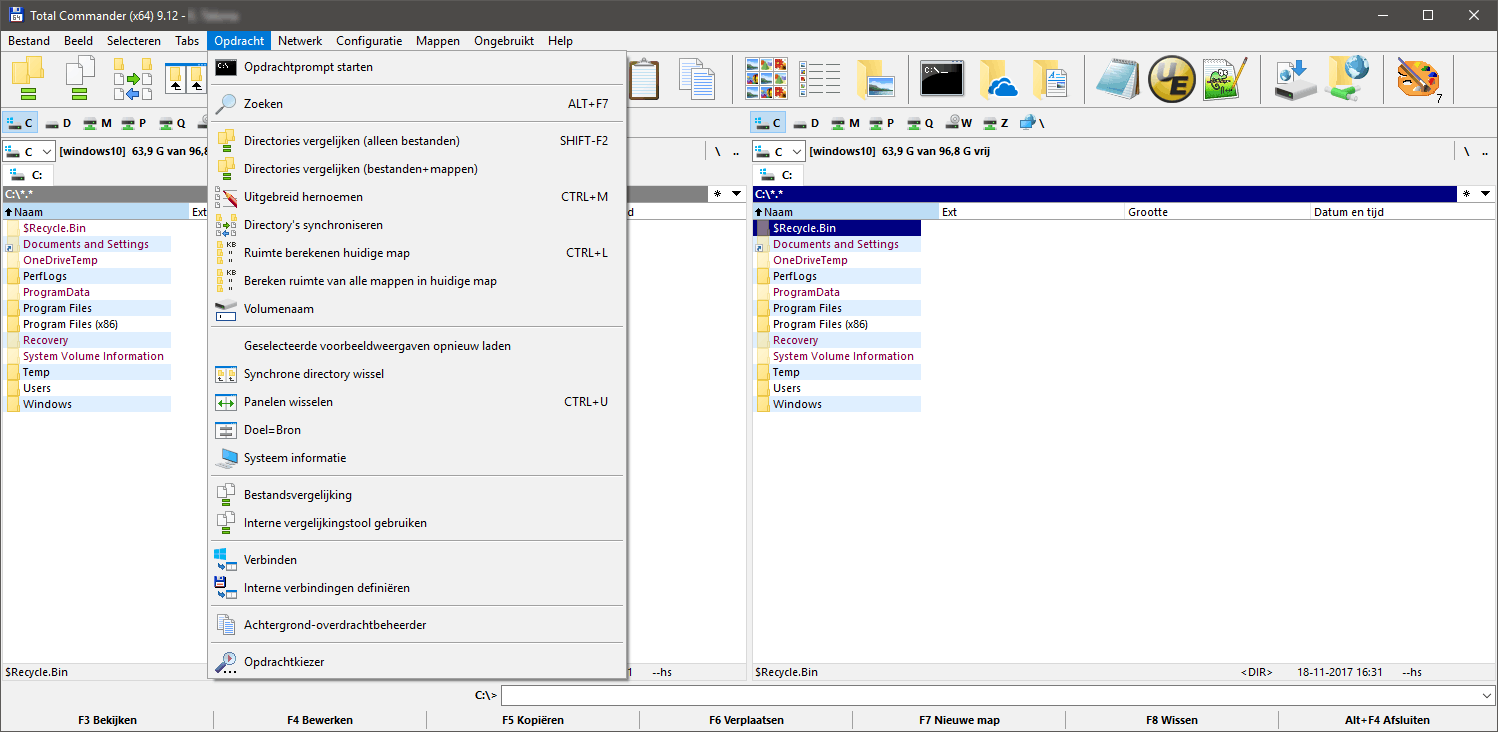Click the F6 Verplaatsen button
This screenshot has height=732, width=1498.
[x=746, y=720]
